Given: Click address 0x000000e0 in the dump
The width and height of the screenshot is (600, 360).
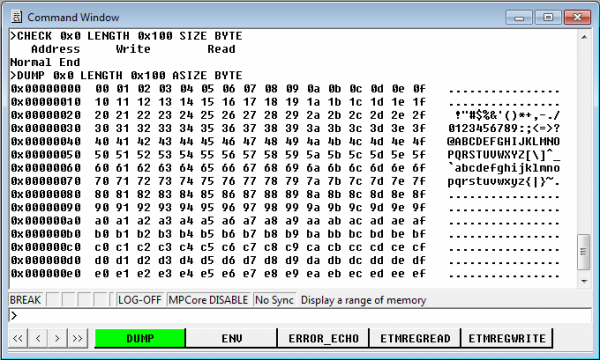Looking at the screenshot, I should pyautogui.click(x=46, y=274).
